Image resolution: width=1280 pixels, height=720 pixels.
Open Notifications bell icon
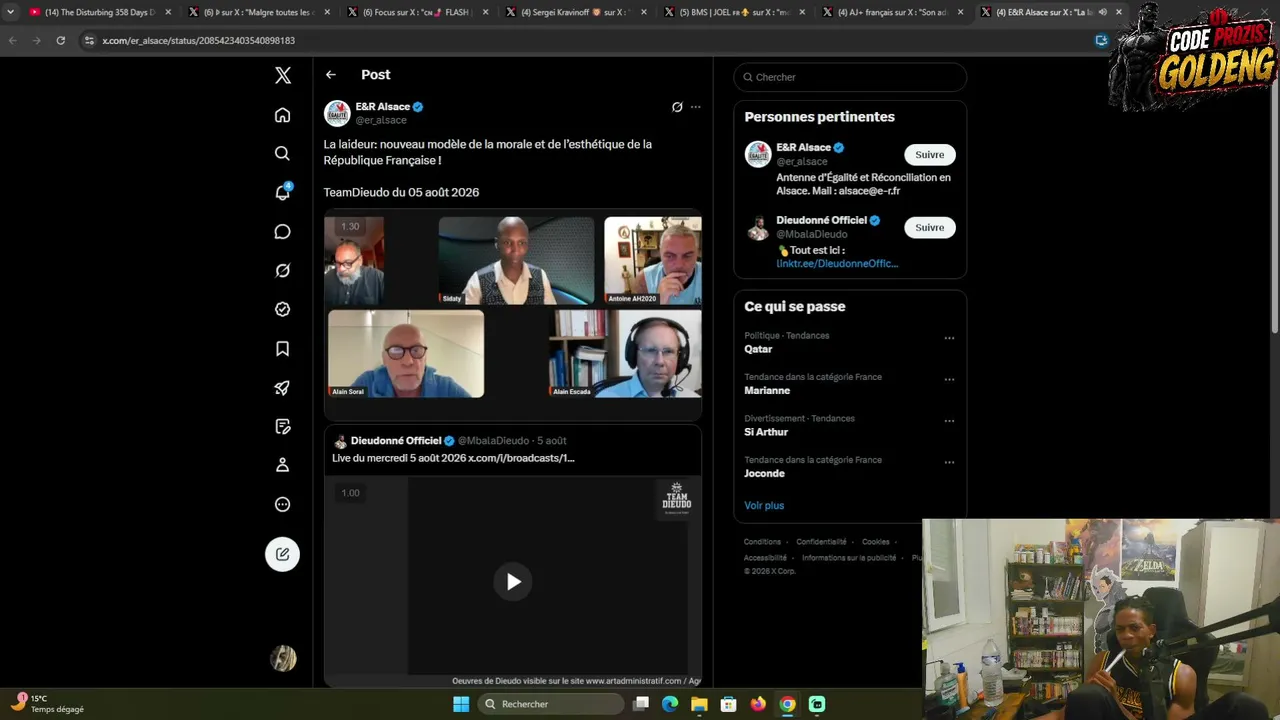click(x=283, y=192)
